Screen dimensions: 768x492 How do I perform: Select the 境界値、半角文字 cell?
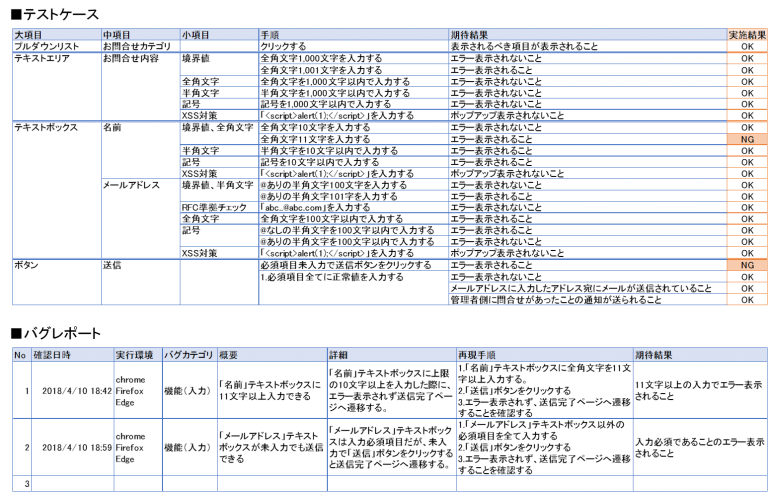pyautogui.click(x=219, y=191)
